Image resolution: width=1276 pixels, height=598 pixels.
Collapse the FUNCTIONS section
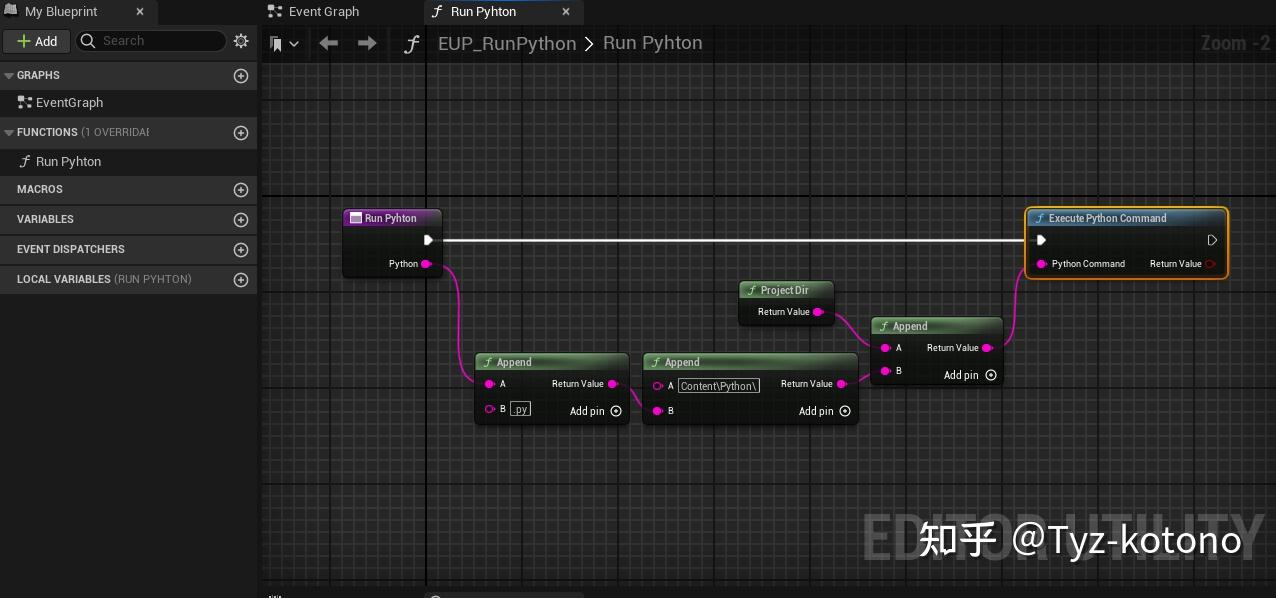[8, 132]
